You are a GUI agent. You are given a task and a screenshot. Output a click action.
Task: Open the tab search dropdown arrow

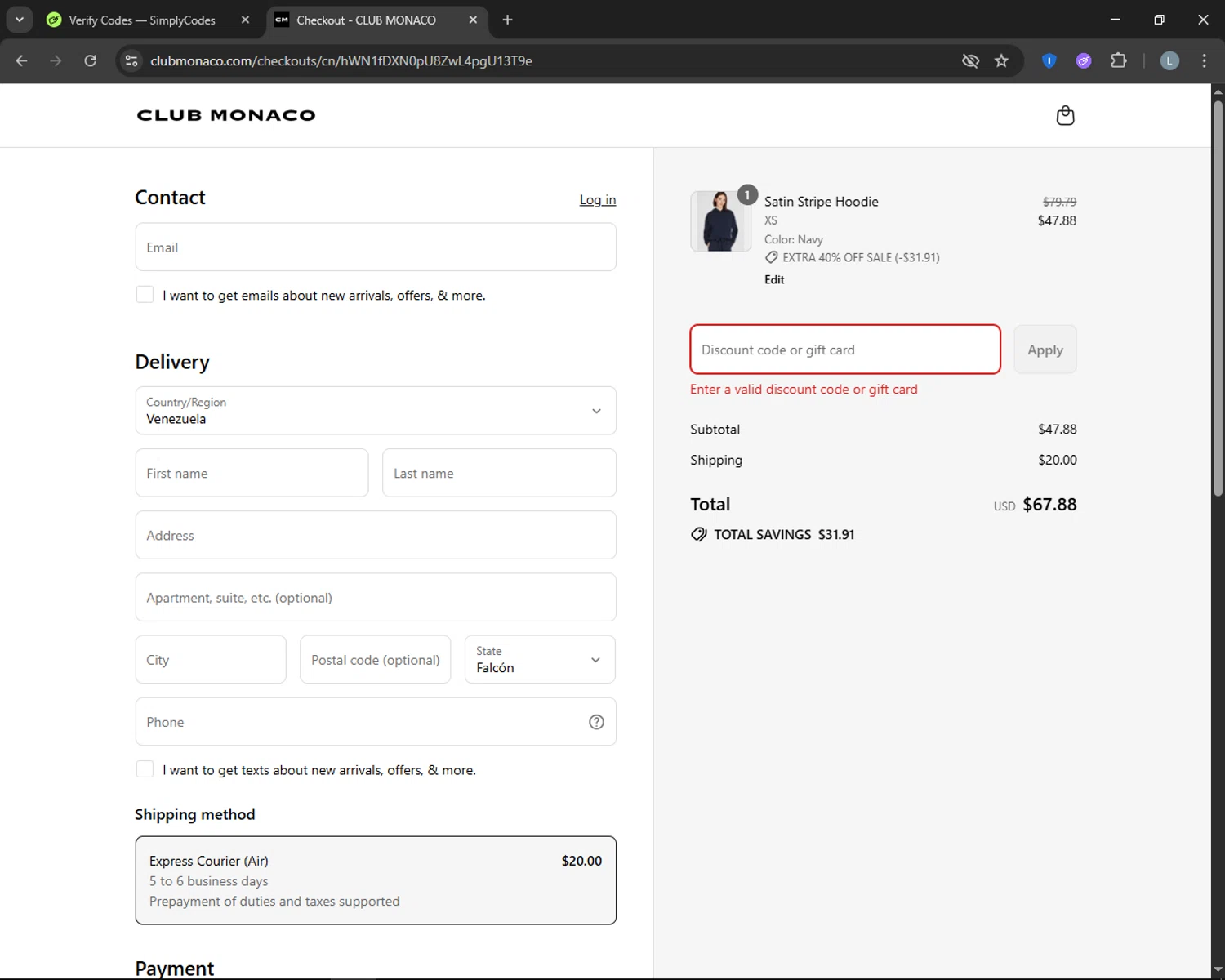click(19, 20)
